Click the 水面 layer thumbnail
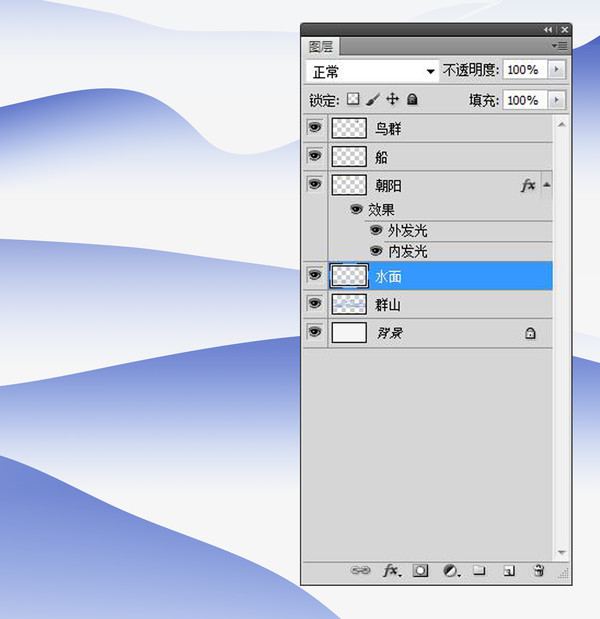 click(x=349, y=276)
